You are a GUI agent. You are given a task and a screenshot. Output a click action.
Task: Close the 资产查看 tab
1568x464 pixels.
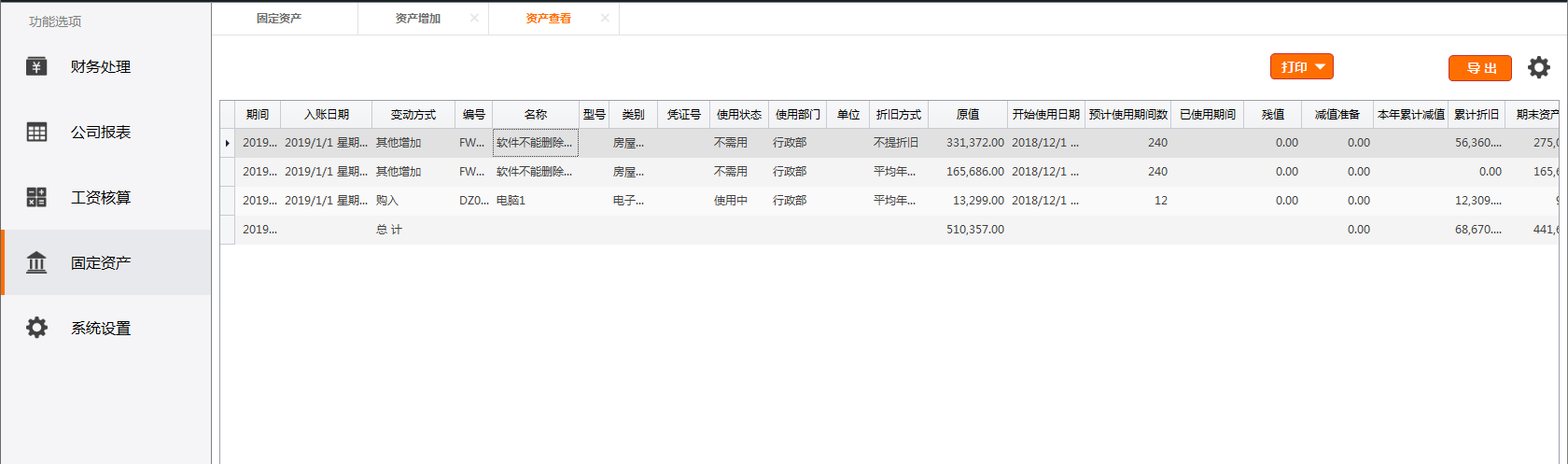coord(605,18)
